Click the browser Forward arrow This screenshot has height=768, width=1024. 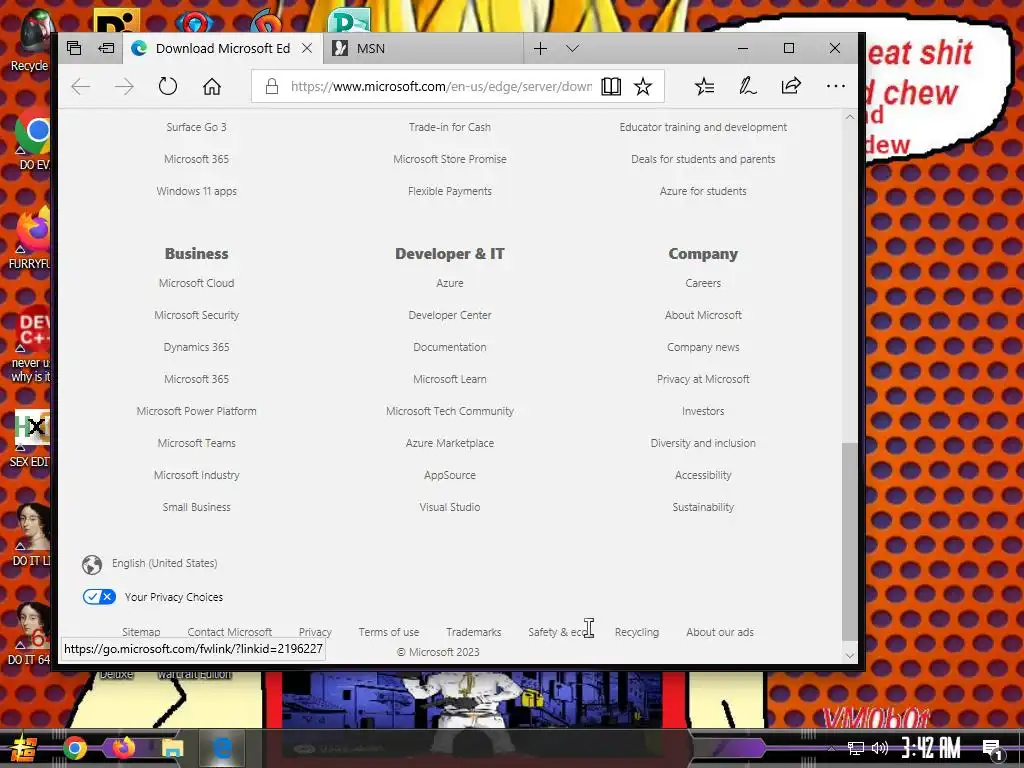tap(123, 86)
